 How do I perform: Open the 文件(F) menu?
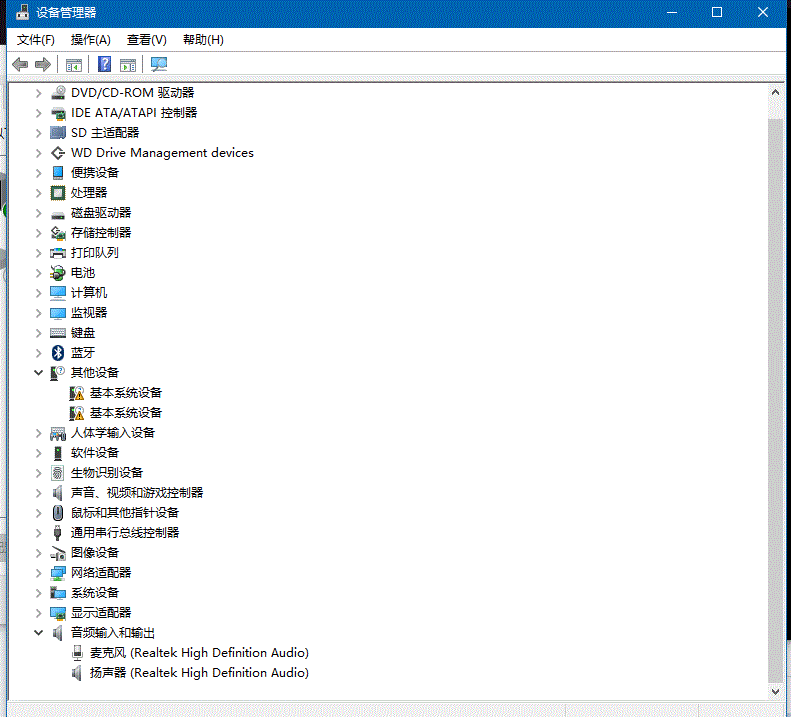35,39
